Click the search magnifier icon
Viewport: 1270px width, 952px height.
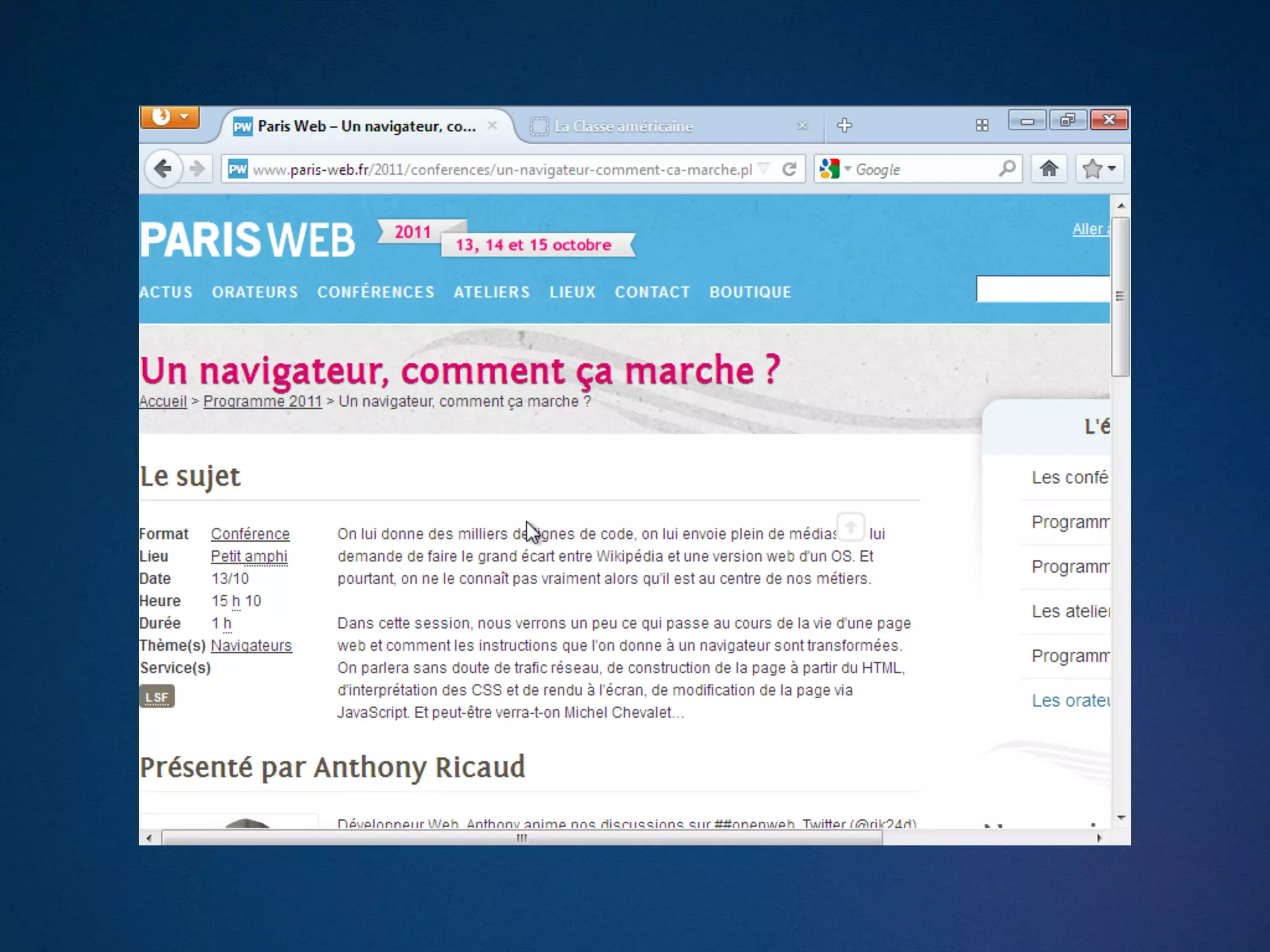click(1007, 169)
